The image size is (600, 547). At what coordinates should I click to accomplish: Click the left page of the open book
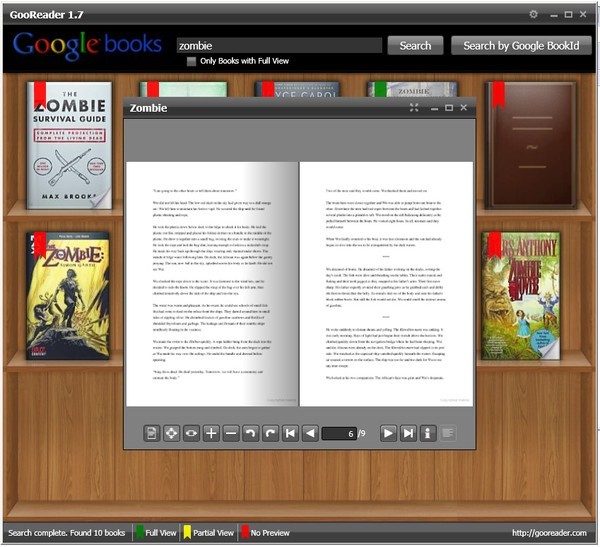click(212, 284)
